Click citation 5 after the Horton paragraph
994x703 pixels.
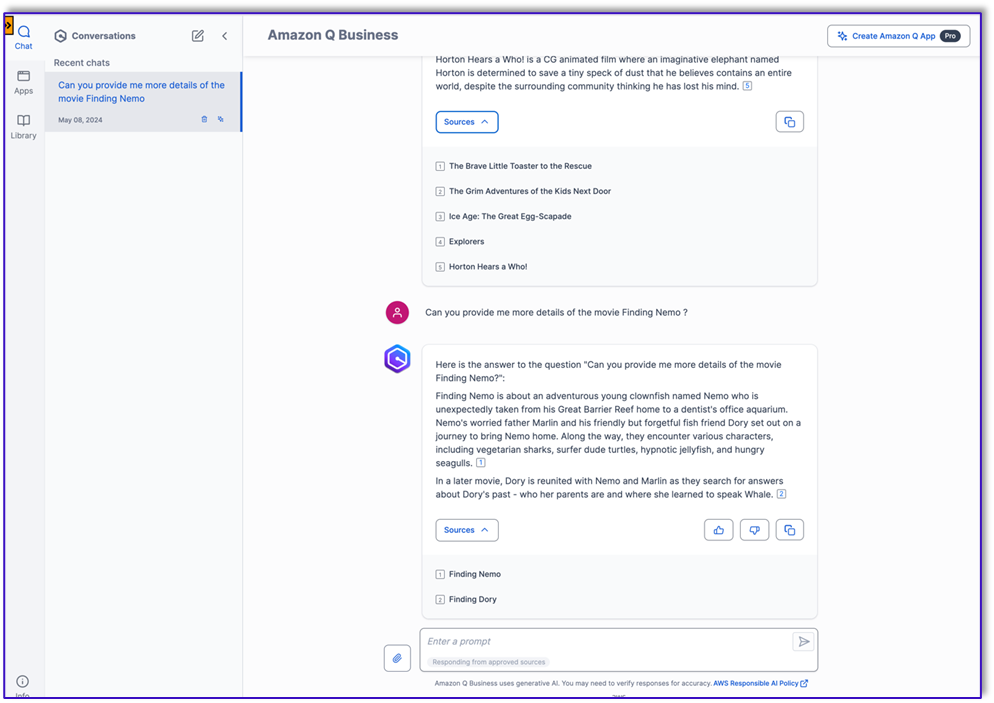[x=747, y=86]
